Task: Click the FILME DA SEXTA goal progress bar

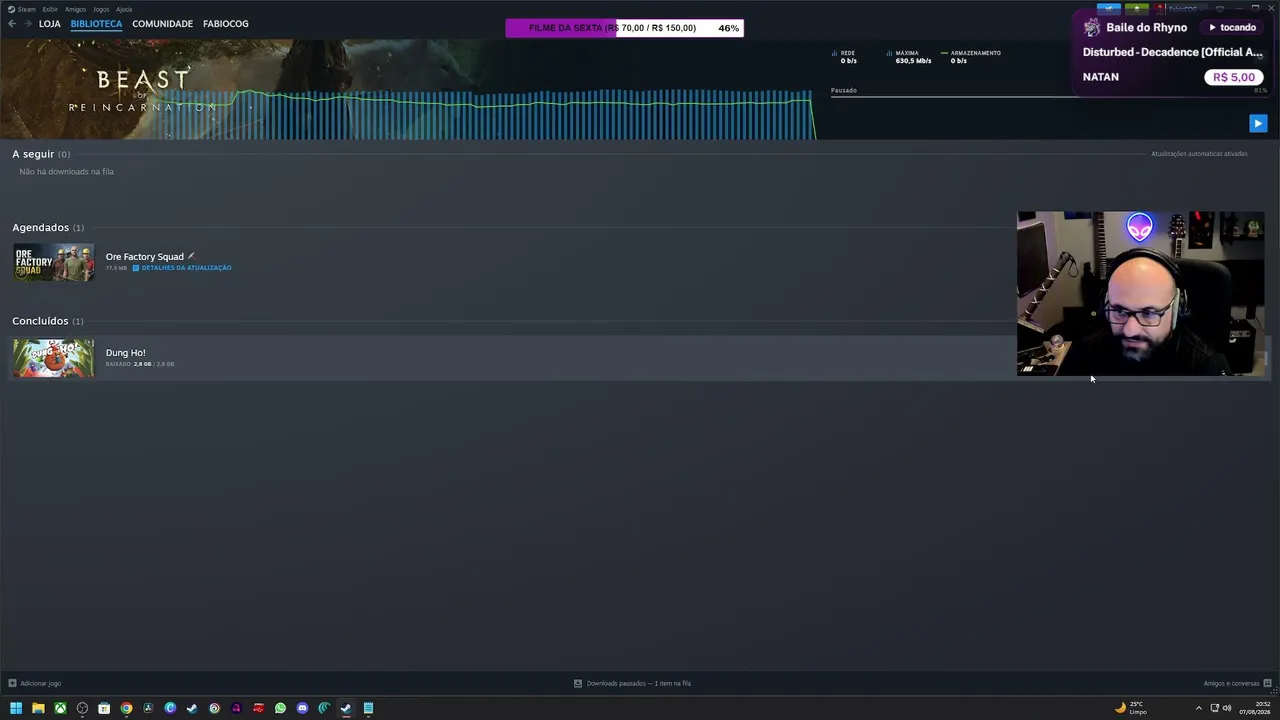Action: click(624, 28)
